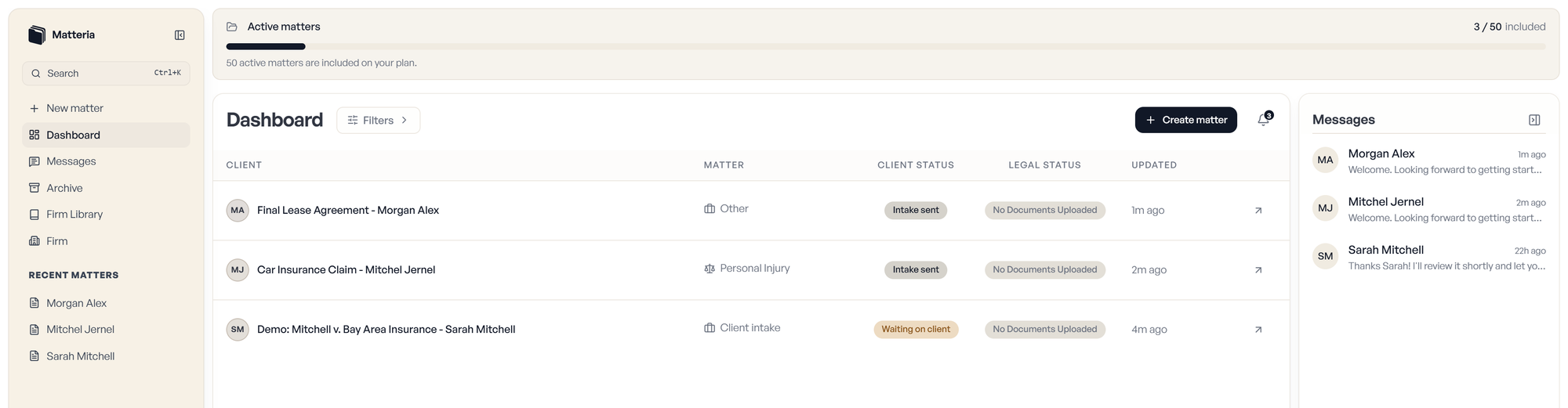Click the Matteria logo icon
The height and width of the screenshot is (408, 1568).
(37, 35)
